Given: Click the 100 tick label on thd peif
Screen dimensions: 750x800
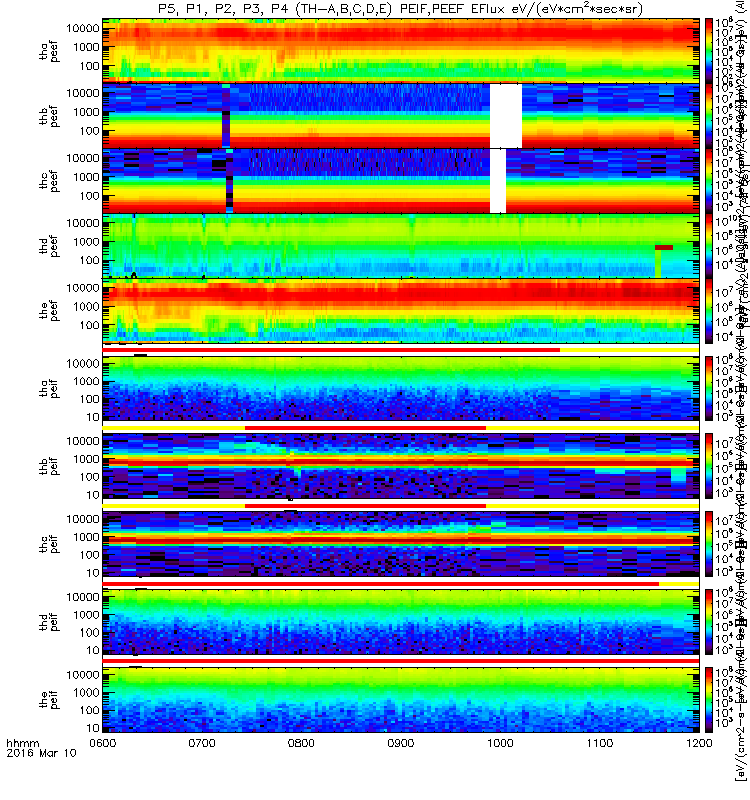Looking at the screenshot, I should tap(89, 633).
